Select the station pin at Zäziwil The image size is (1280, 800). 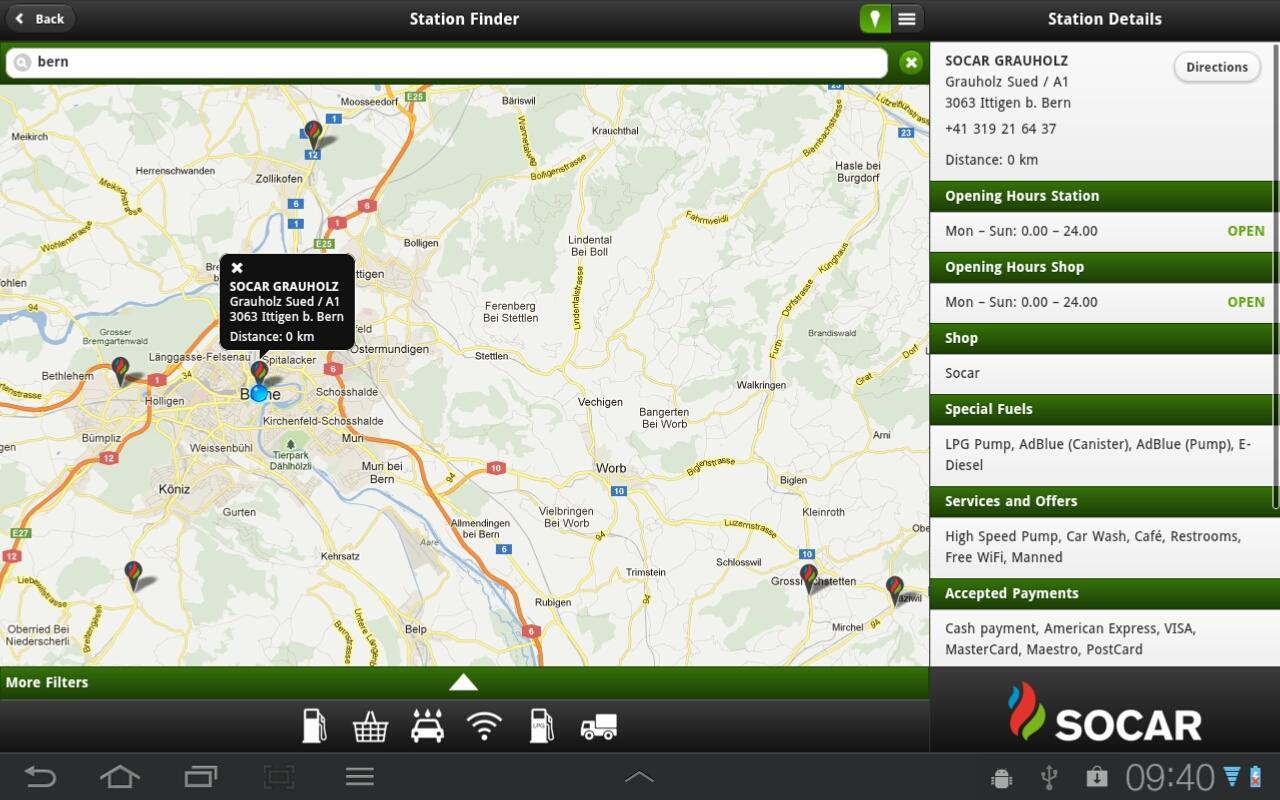(x=895, y=590)
